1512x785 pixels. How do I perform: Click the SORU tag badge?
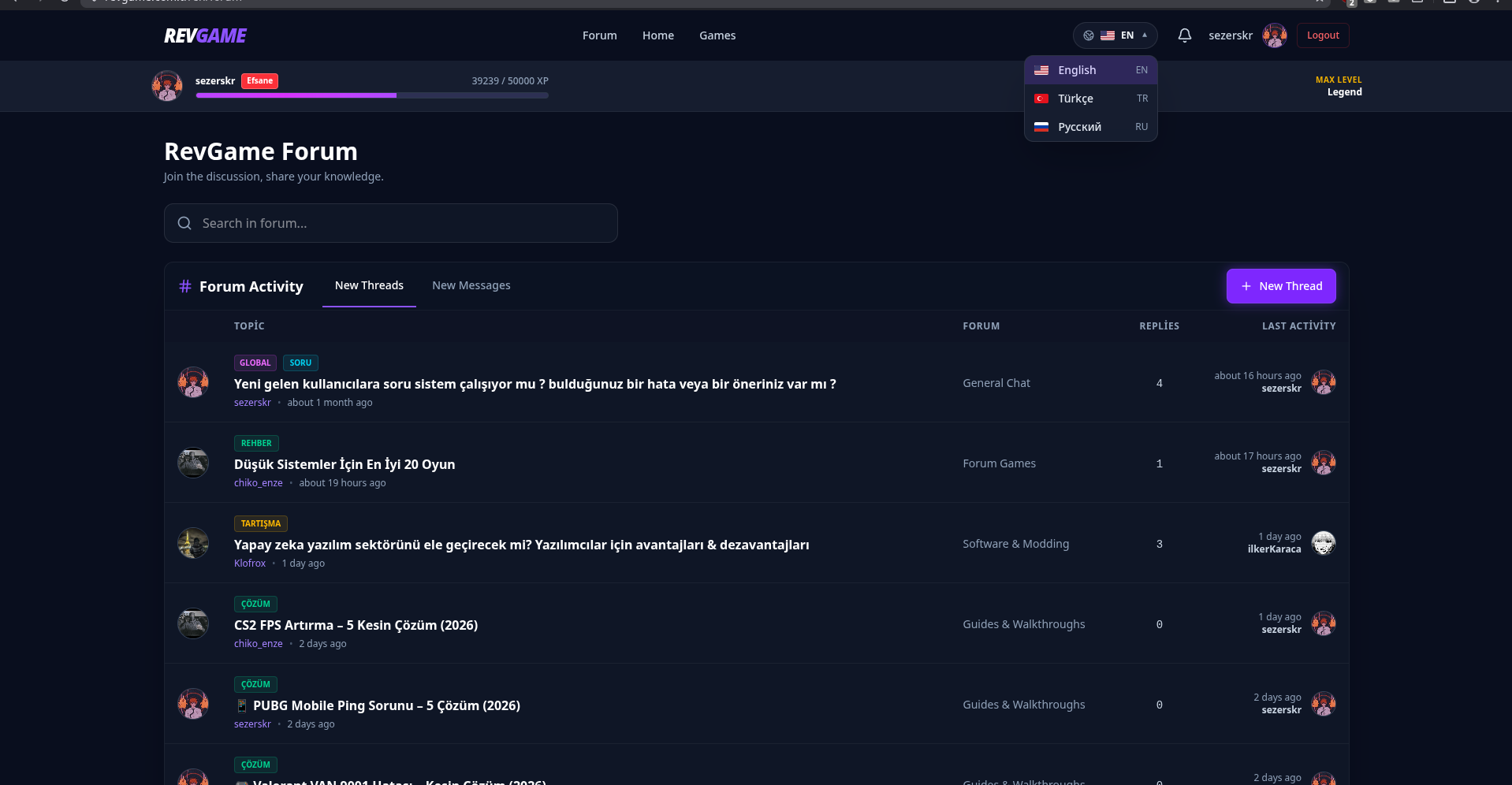300,363
